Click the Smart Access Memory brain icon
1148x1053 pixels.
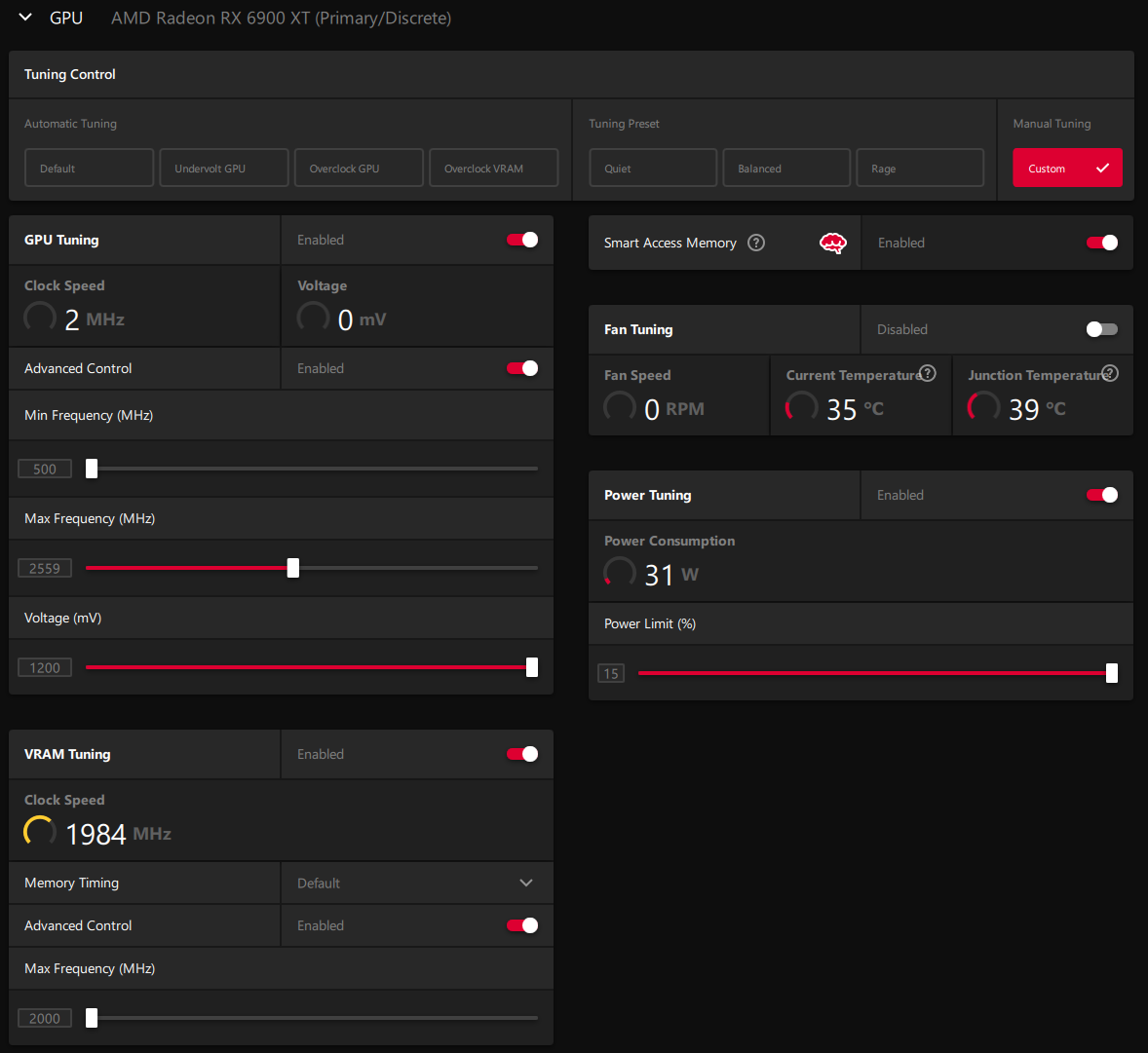(x=832, y=244)
